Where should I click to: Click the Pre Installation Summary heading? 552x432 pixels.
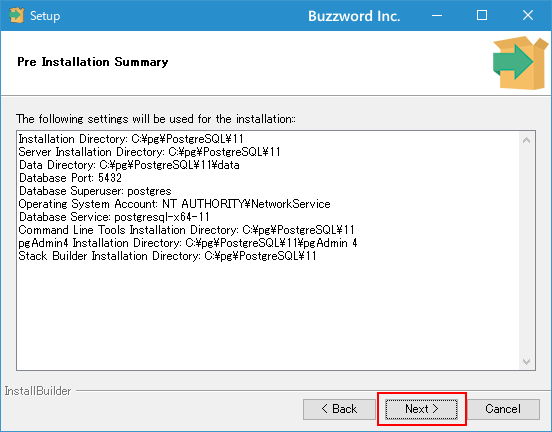click(93, 62)
